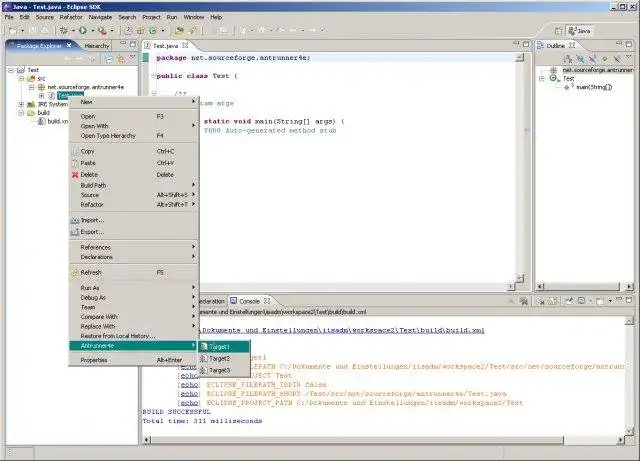Collapse the net.sourceforge.antrunner4e package

pos(31,87)
